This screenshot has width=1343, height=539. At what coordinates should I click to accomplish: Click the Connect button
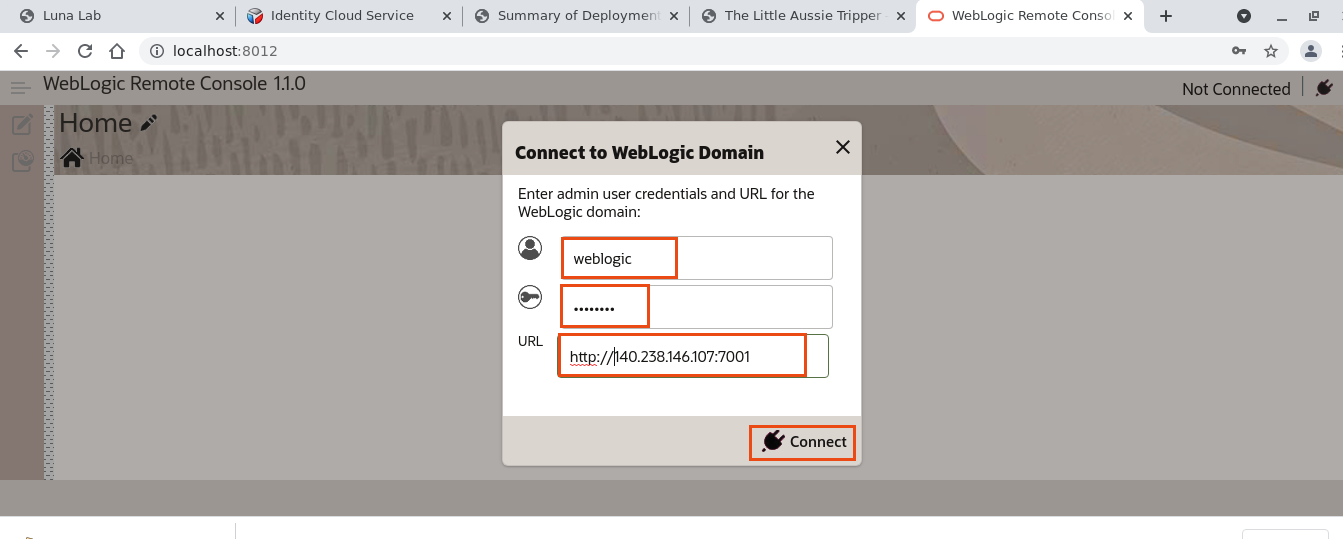coord(803,442)
